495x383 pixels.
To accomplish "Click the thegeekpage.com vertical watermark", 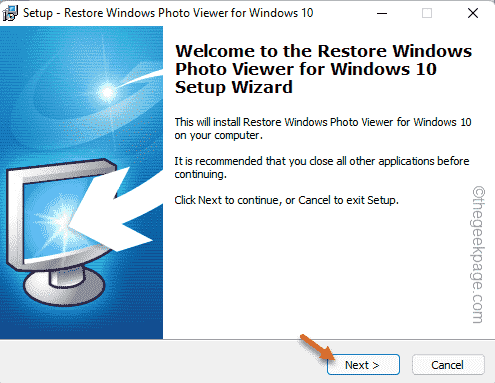I will (479, 254).
